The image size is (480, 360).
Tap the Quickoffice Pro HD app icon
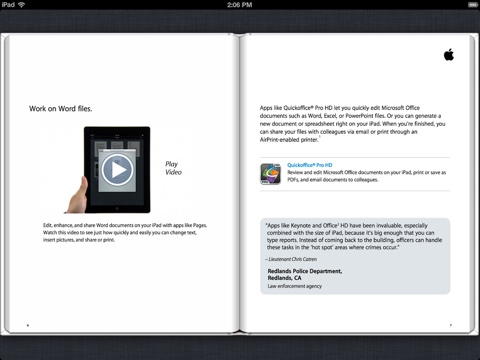[x=270, y=174]
